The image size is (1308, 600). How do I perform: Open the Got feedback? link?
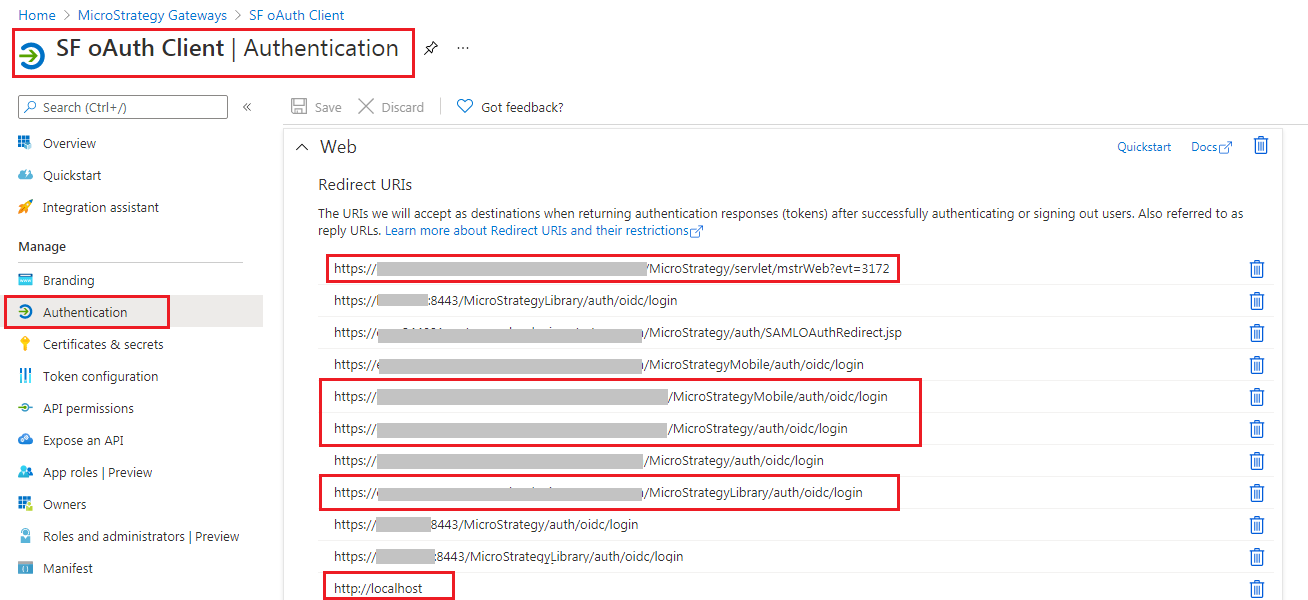(x=510, y=107)
